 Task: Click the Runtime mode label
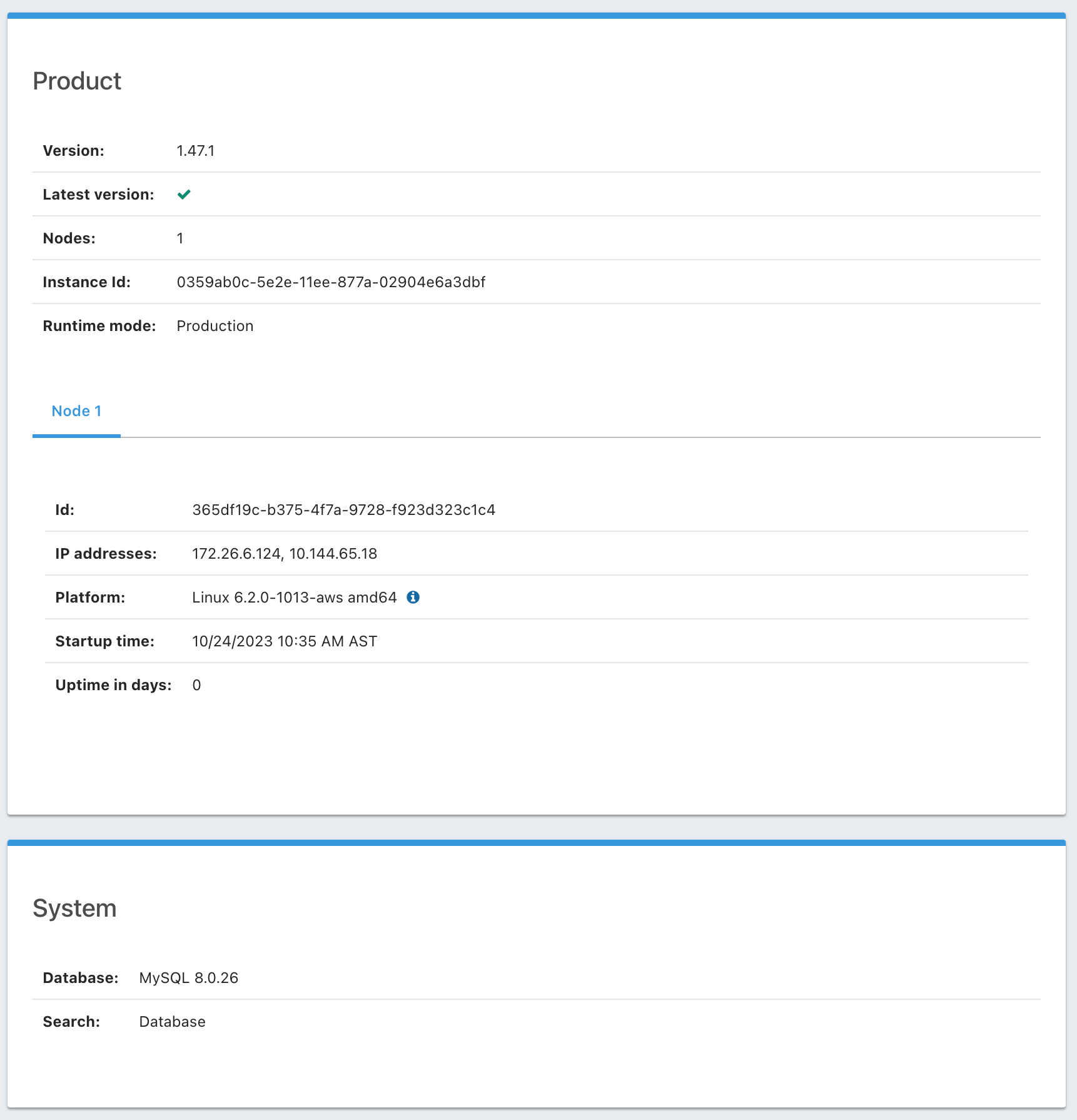point(99,326)
